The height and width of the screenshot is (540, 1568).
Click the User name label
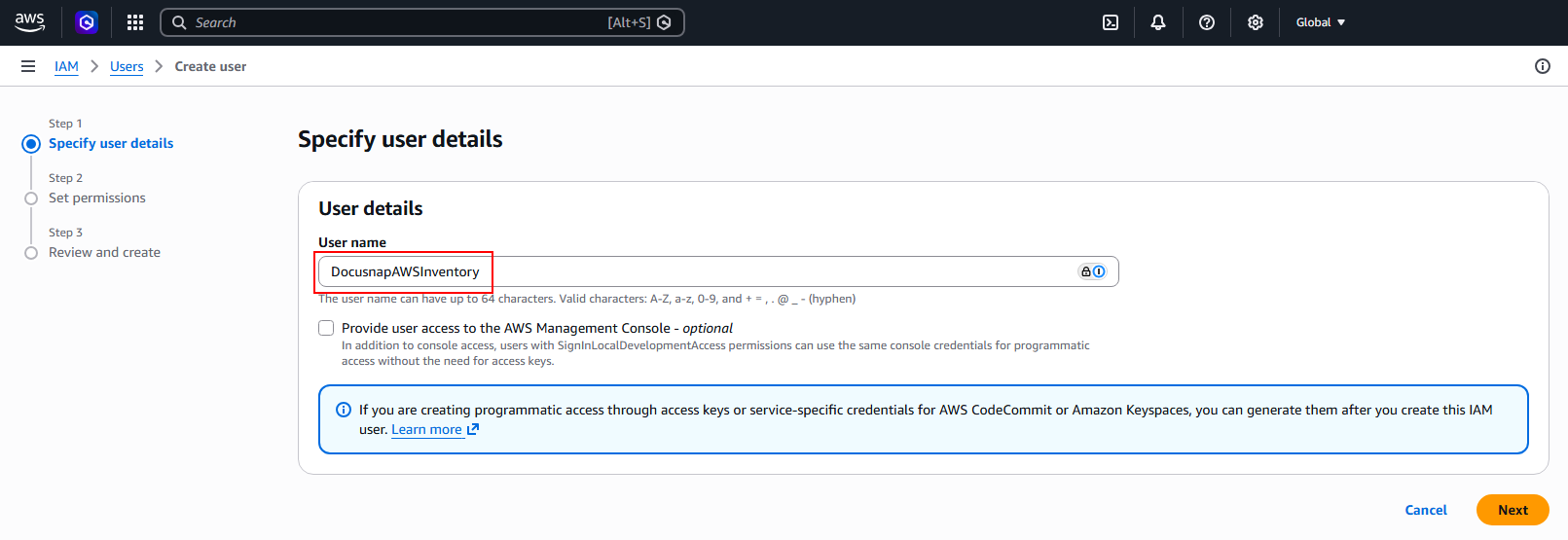pos(352,242)
